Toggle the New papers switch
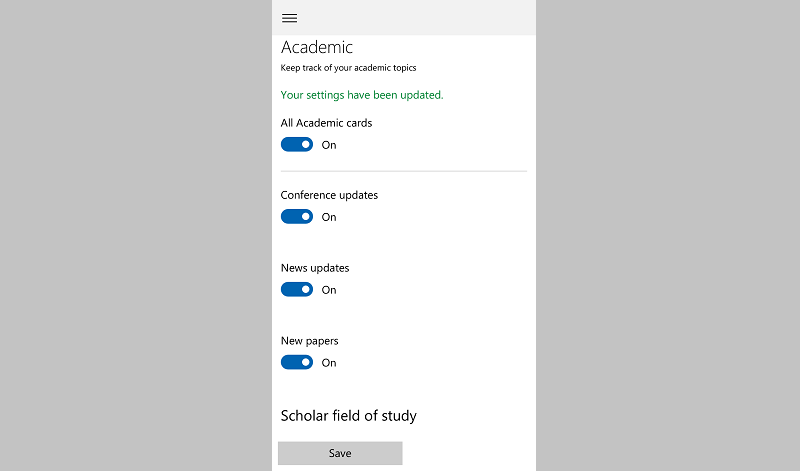This screenshot has width=800, height=471. click(x=297, y=362)
